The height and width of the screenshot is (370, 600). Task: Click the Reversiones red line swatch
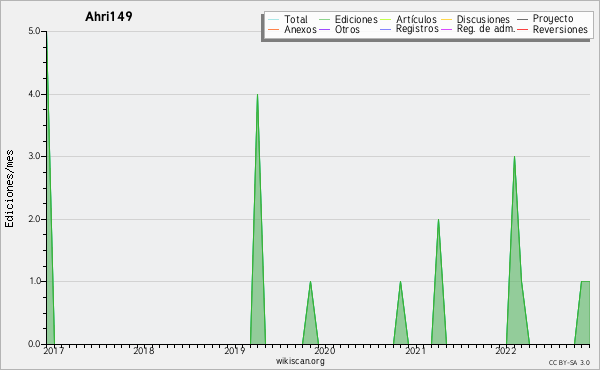pyautogui.click(x=522, y=29)
